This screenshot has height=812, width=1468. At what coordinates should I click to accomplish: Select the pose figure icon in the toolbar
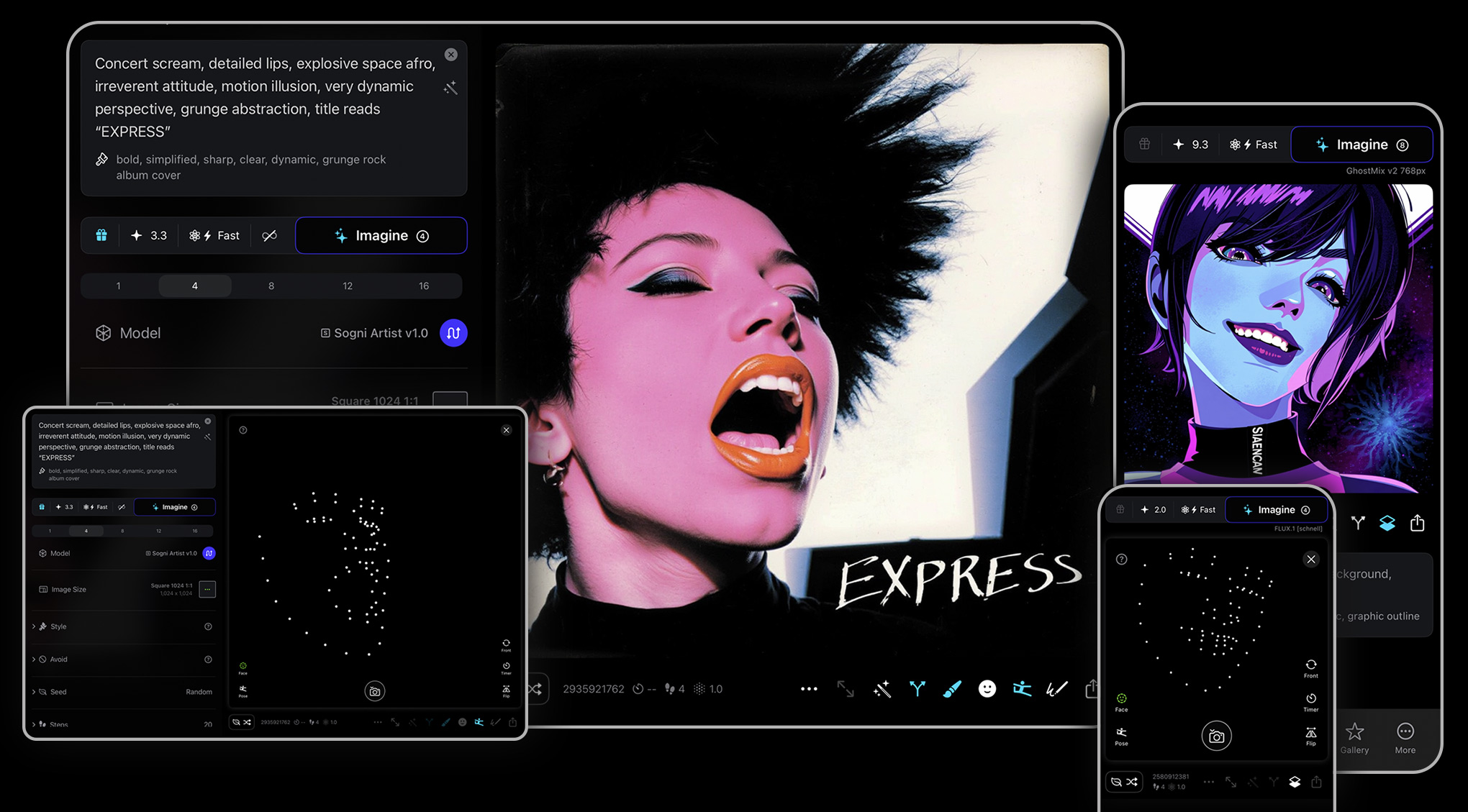1022,688
